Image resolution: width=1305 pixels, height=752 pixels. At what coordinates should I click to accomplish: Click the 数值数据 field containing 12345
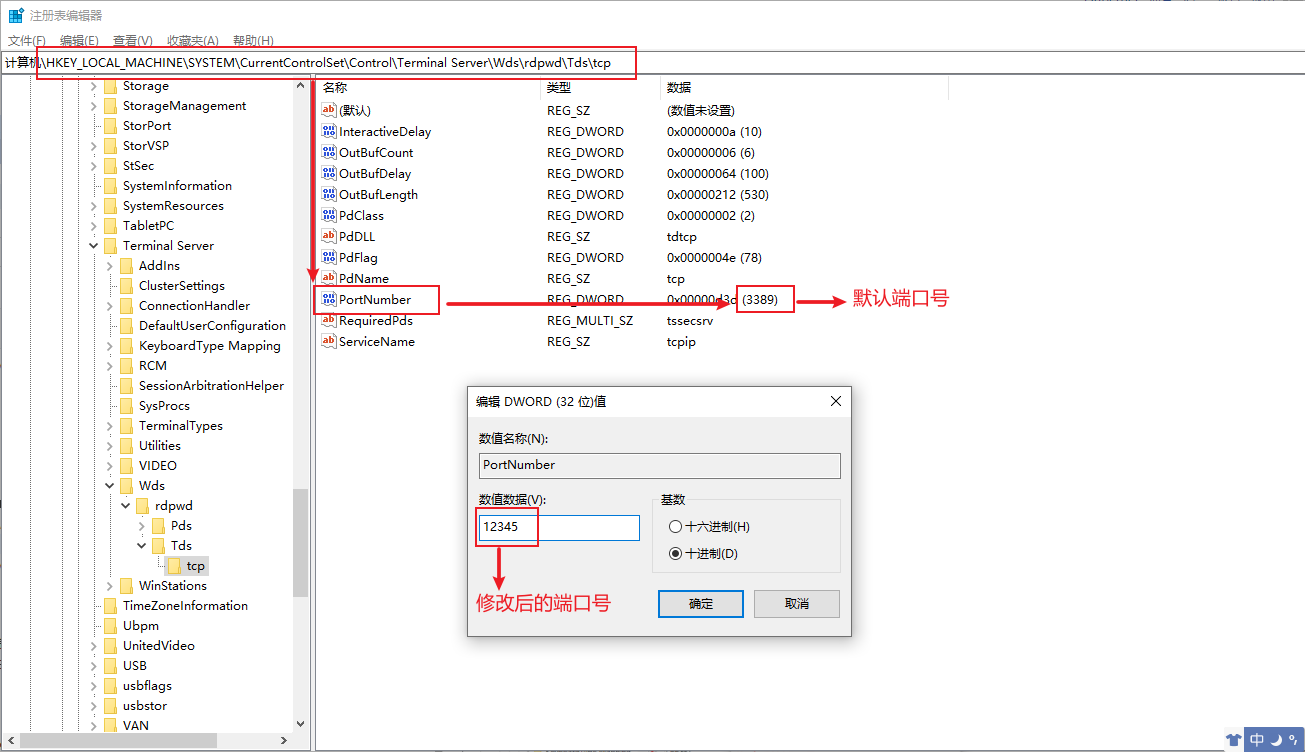point(559,528)
